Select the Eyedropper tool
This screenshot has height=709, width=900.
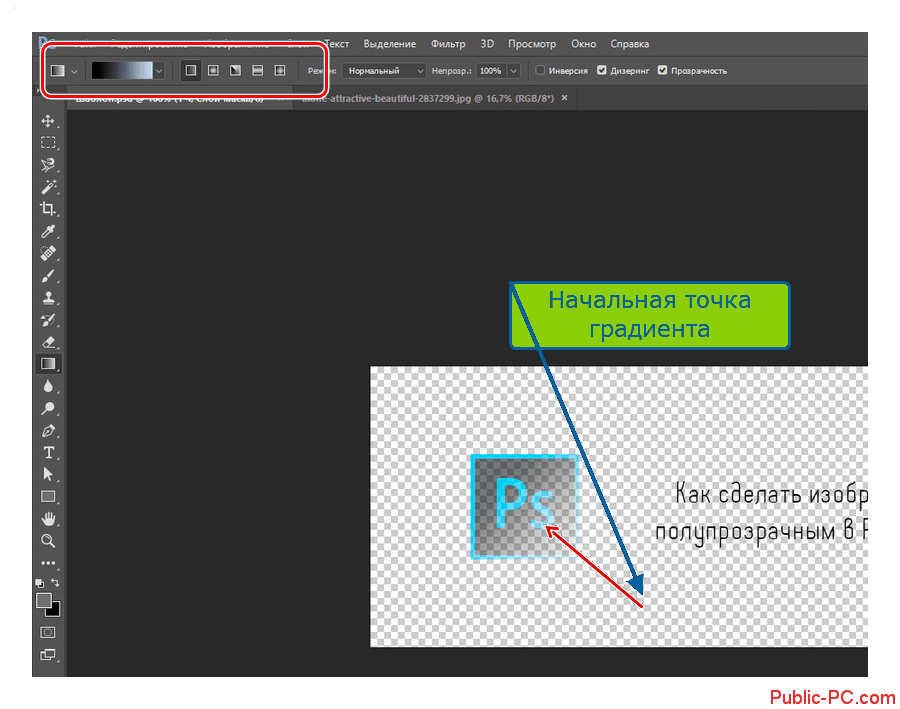pos(48,231)
